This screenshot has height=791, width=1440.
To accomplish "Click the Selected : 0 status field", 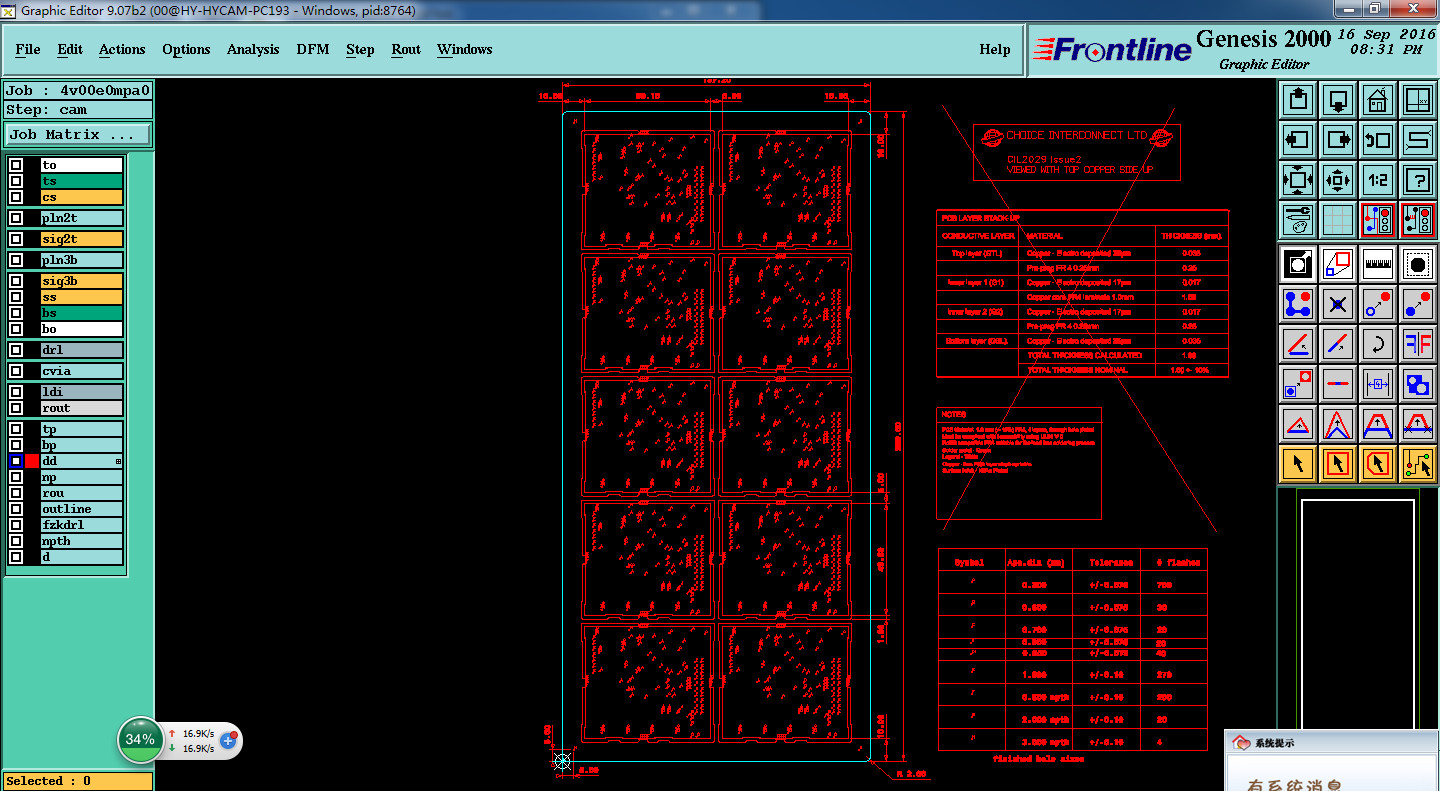I will (x=78, y=781).
